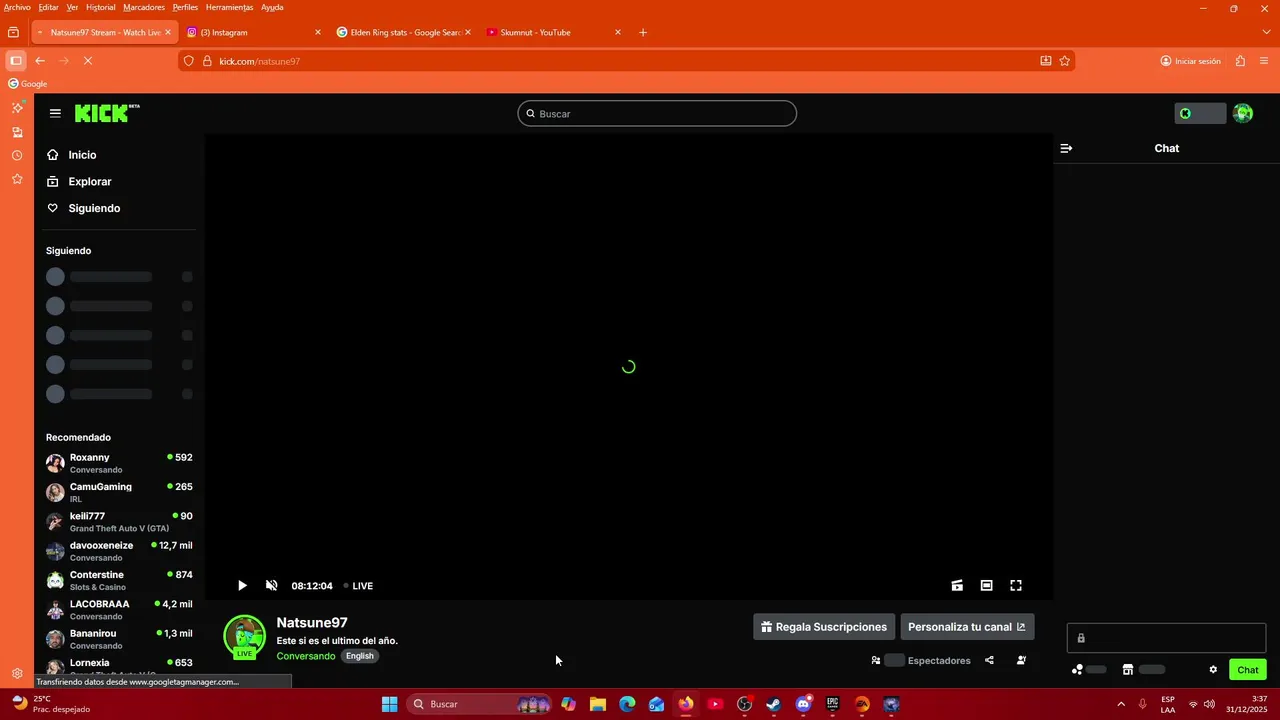Open the Natsune97 channel avatar
1280x720 pixels.
(x=244, y=636)
